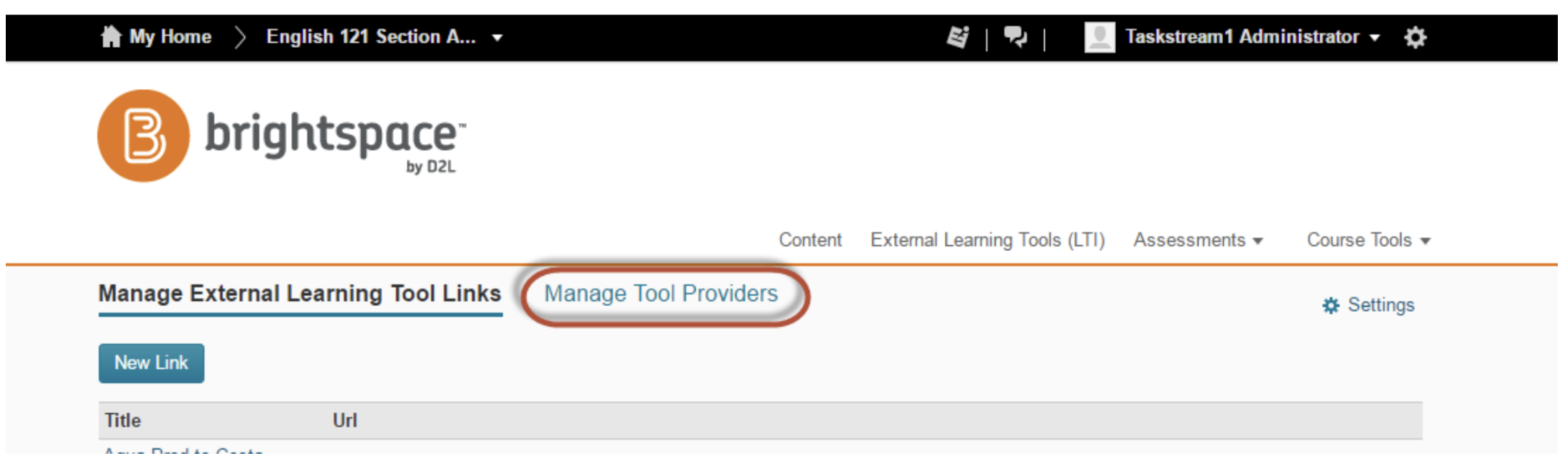Go to My Home link text

170,37
